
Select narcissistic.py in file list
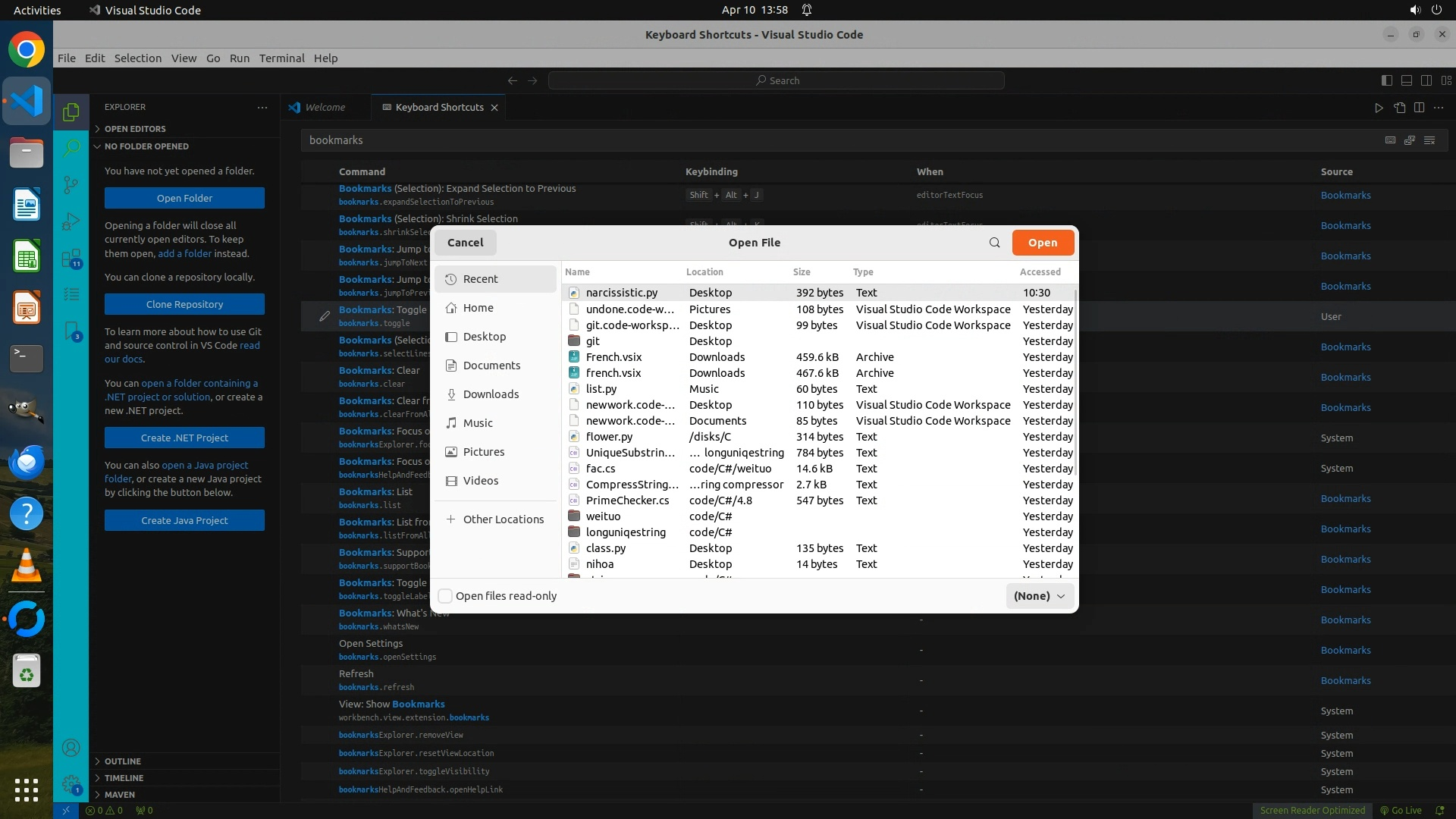click(621, 293)
